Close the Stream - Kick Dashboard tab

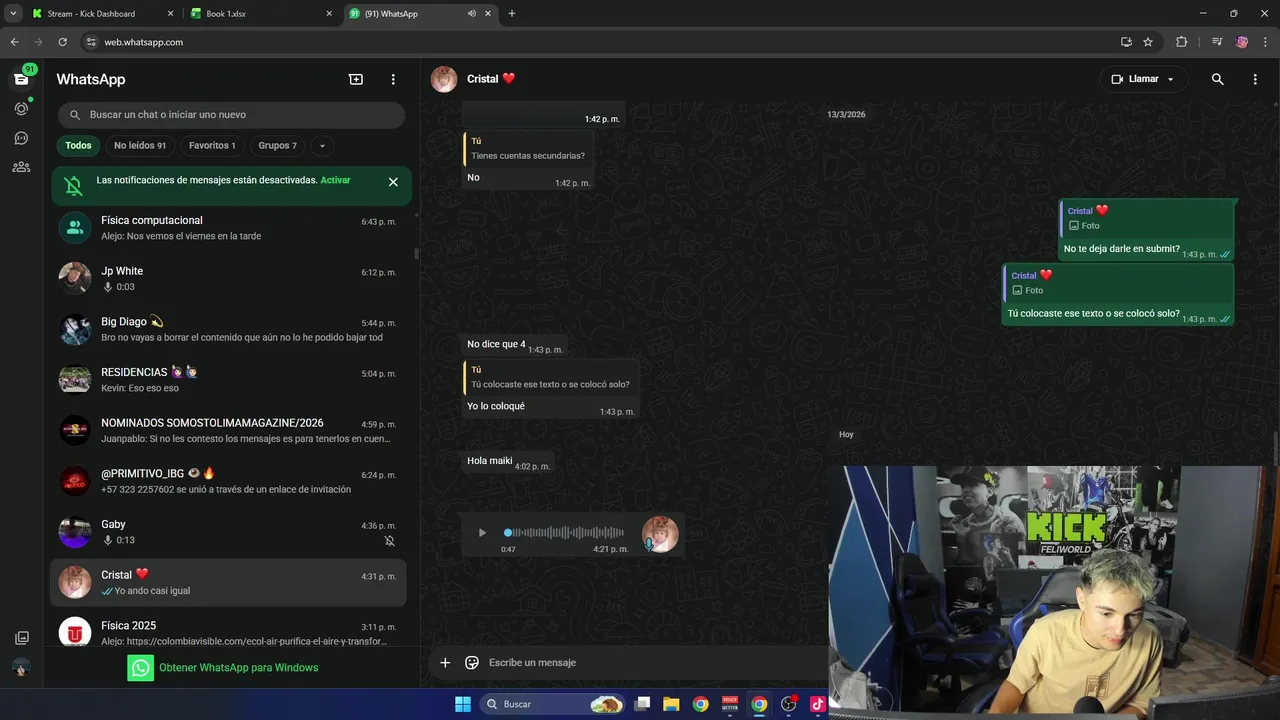coord(170,14)
